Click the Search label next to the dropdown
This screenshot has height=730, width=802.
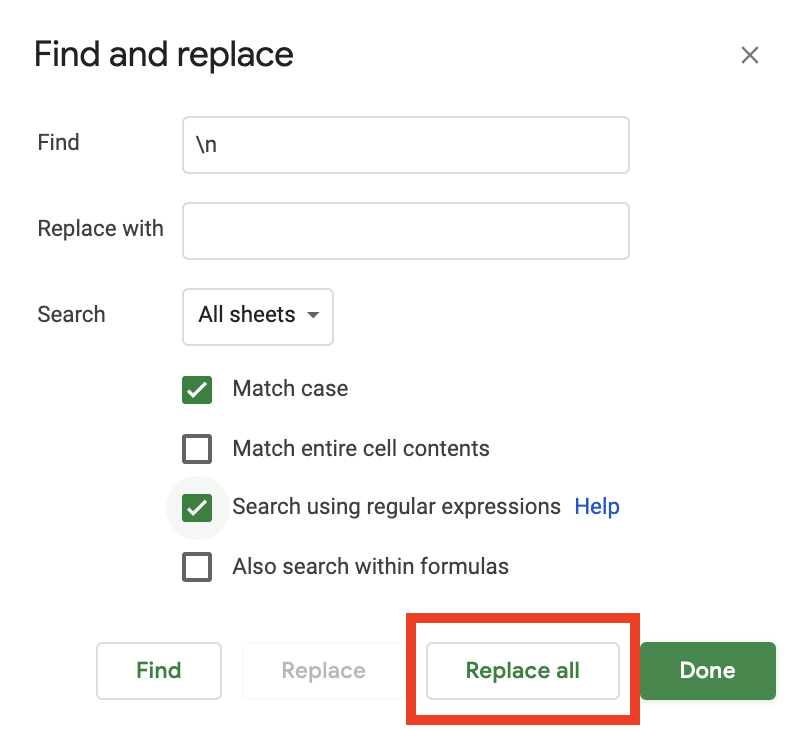tap(70, 314)
